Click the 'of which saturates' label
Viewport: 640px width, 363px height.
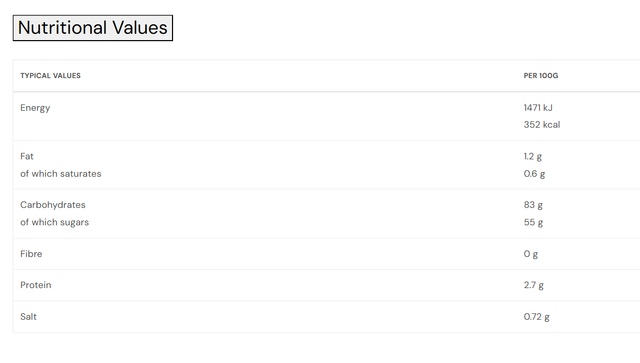coord(61,174)
